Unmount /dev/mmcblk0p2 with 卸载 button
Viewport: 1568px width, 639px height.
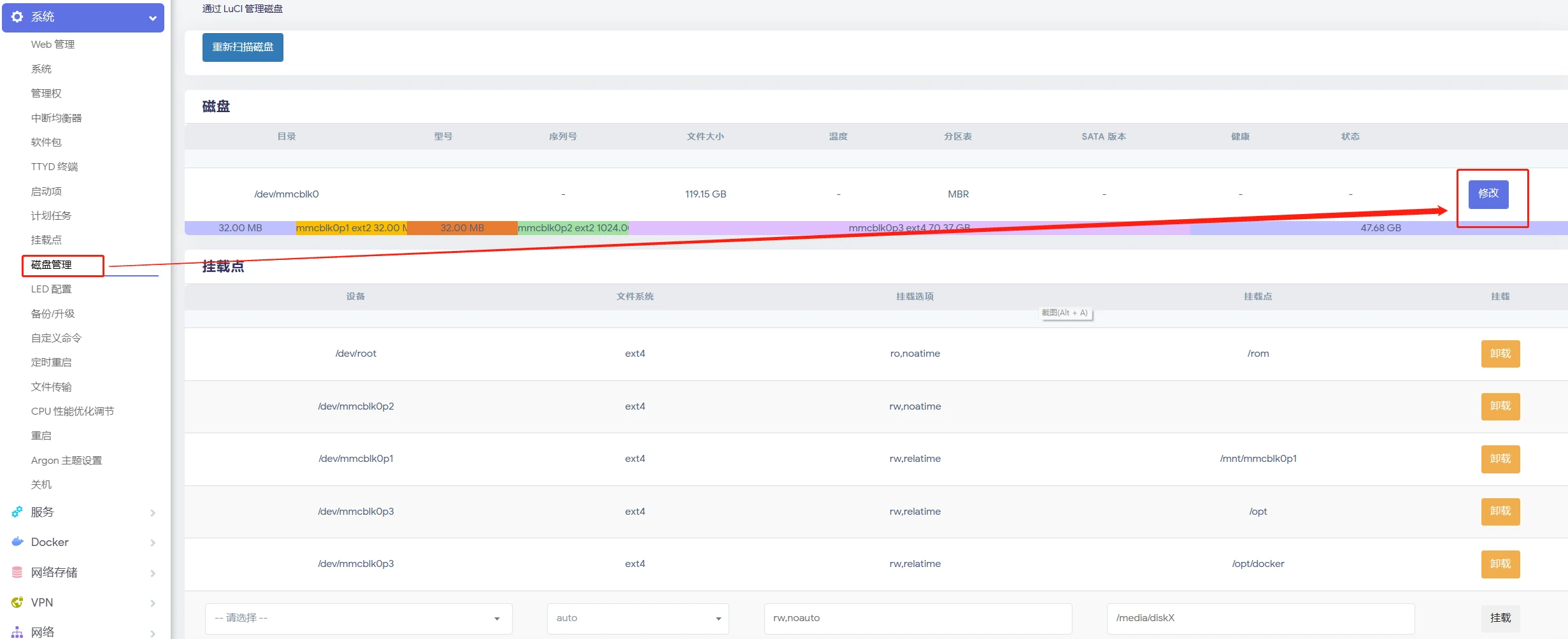1500,406
